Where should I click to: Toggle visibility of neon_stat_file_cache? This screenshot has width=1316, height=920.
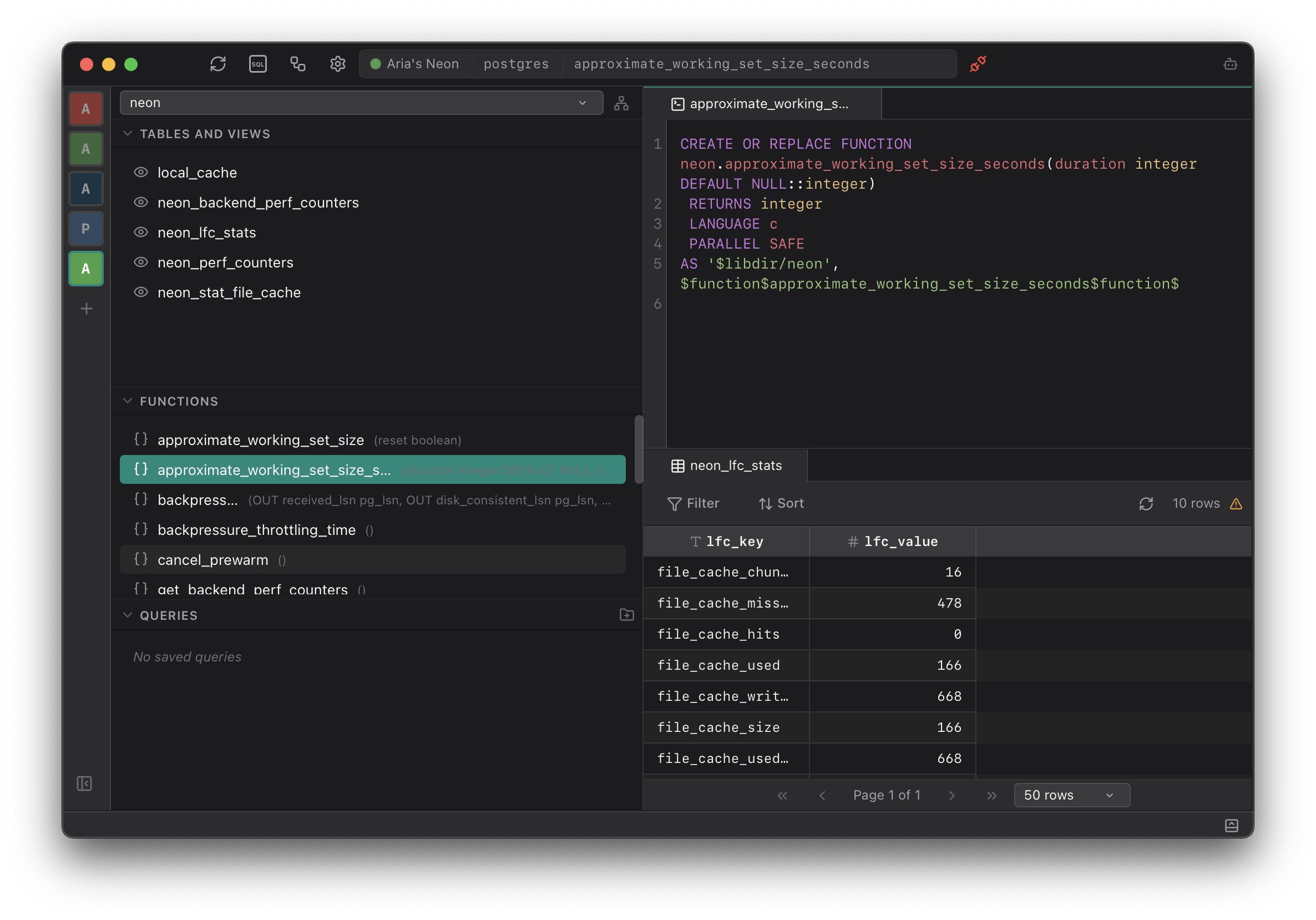point(140,292)
